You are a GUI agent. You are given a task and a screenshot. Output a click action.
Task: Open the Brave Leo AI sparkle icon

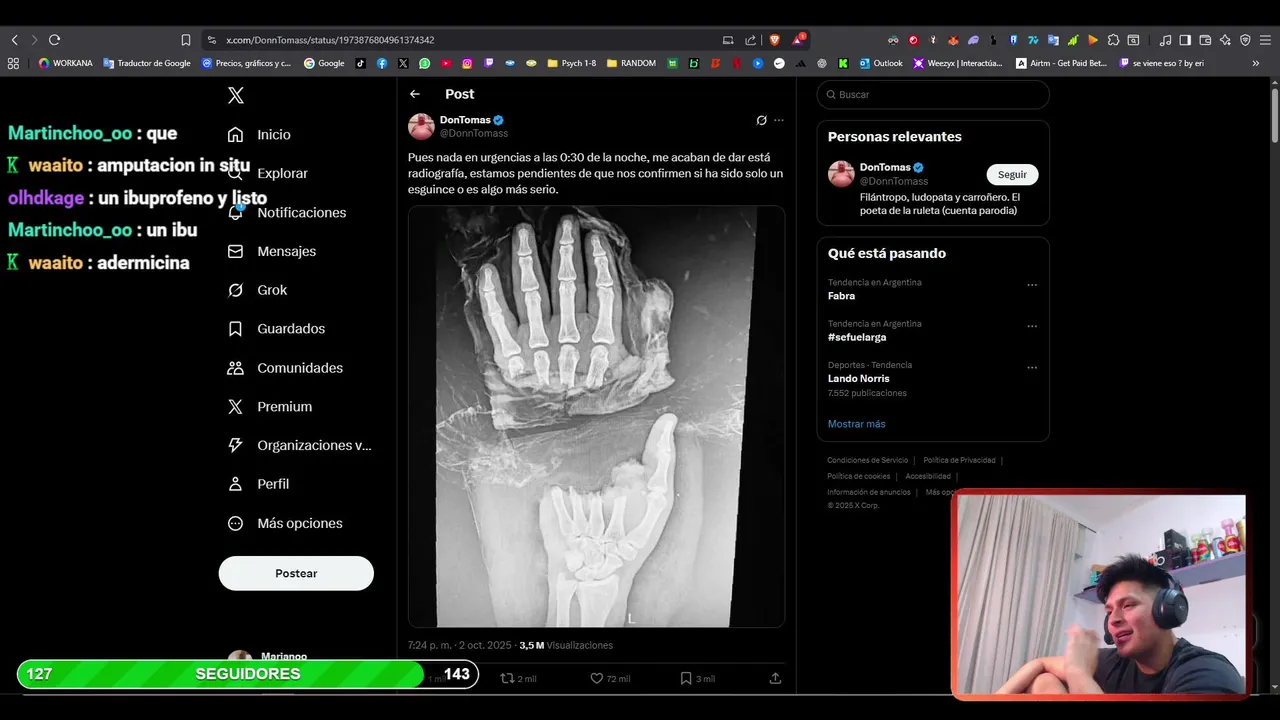coord(1225,40)
